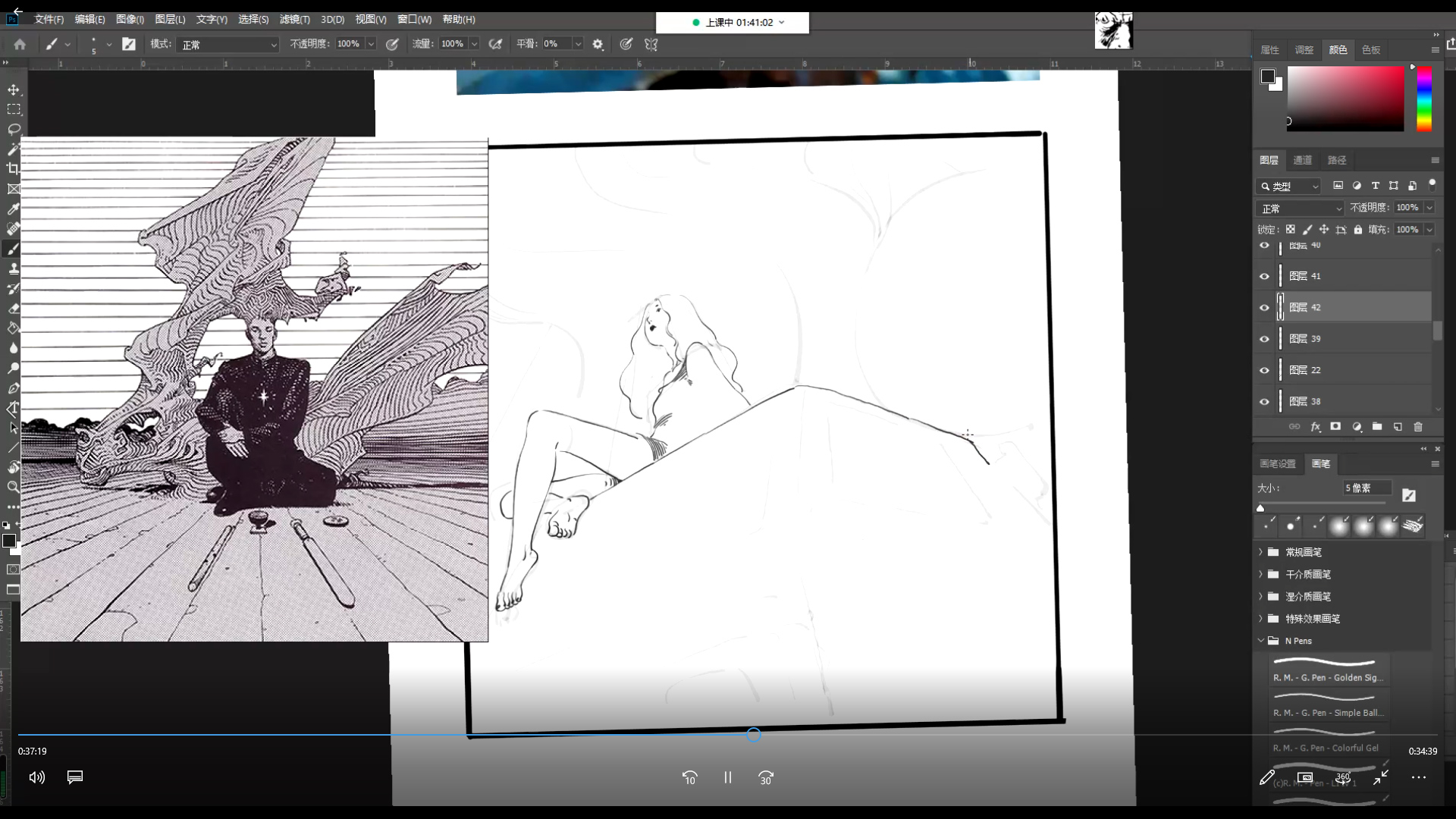1456x819 pixels.
Task: Select the Lasso tool
Action: [14, 129]
